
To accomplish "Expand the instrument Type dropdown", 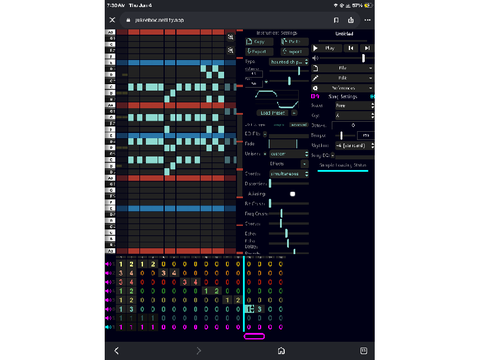I will [289, 62].
